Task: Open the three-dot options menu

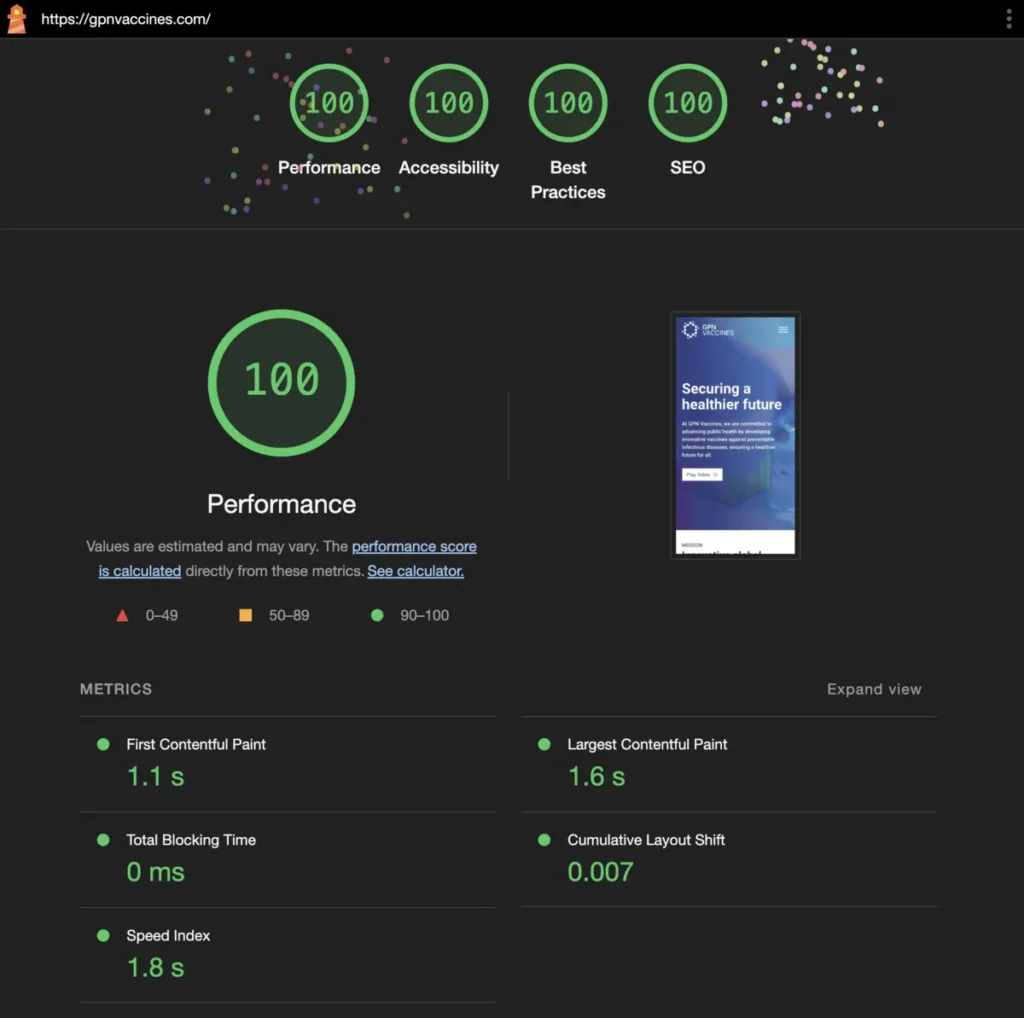Action: [x=1009, y=19]
